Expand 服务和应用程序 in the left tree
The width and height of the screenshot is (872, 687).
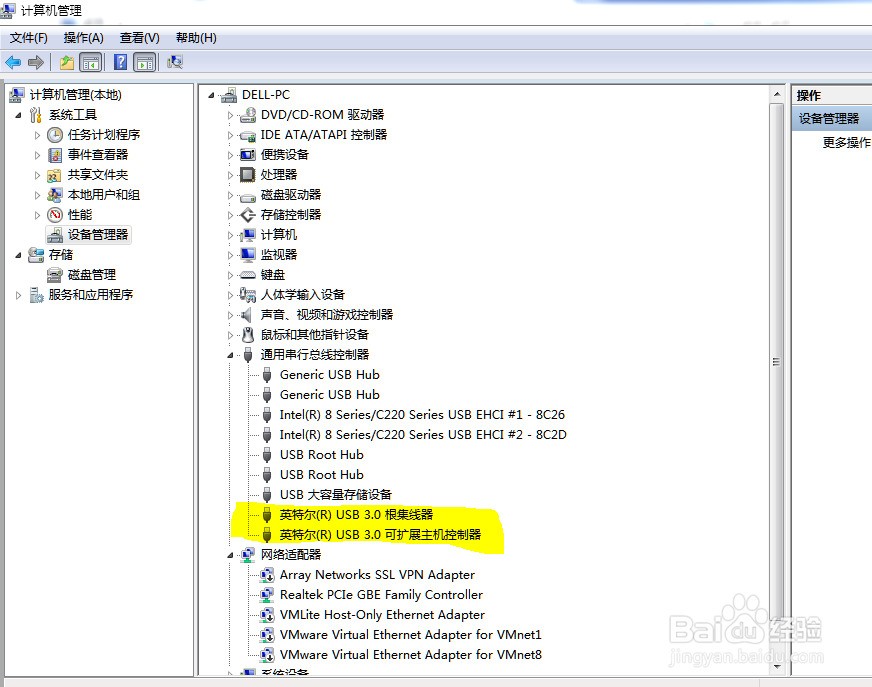(18, 295)
